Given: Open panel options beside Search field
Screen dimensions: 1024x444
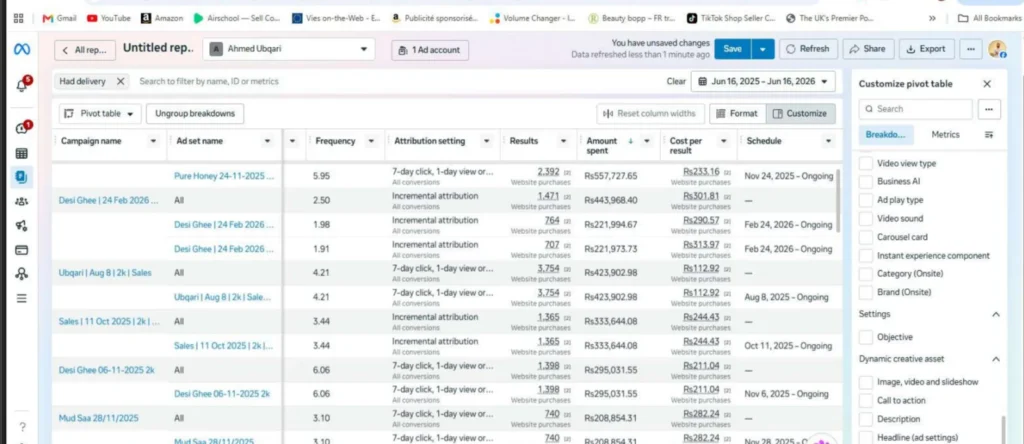Looking at the screenshot, I should 989,109.
